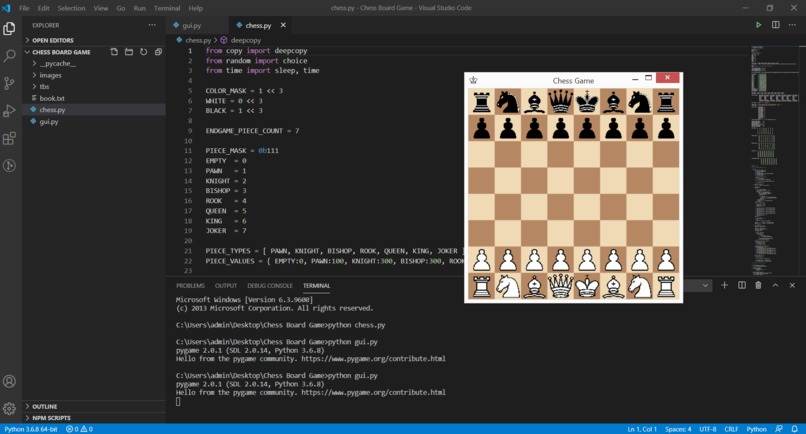Image resolution: width=806 pixels, height=434 pixels.
Task: Open gui.py from the explorer
Action: pos(94,122)
